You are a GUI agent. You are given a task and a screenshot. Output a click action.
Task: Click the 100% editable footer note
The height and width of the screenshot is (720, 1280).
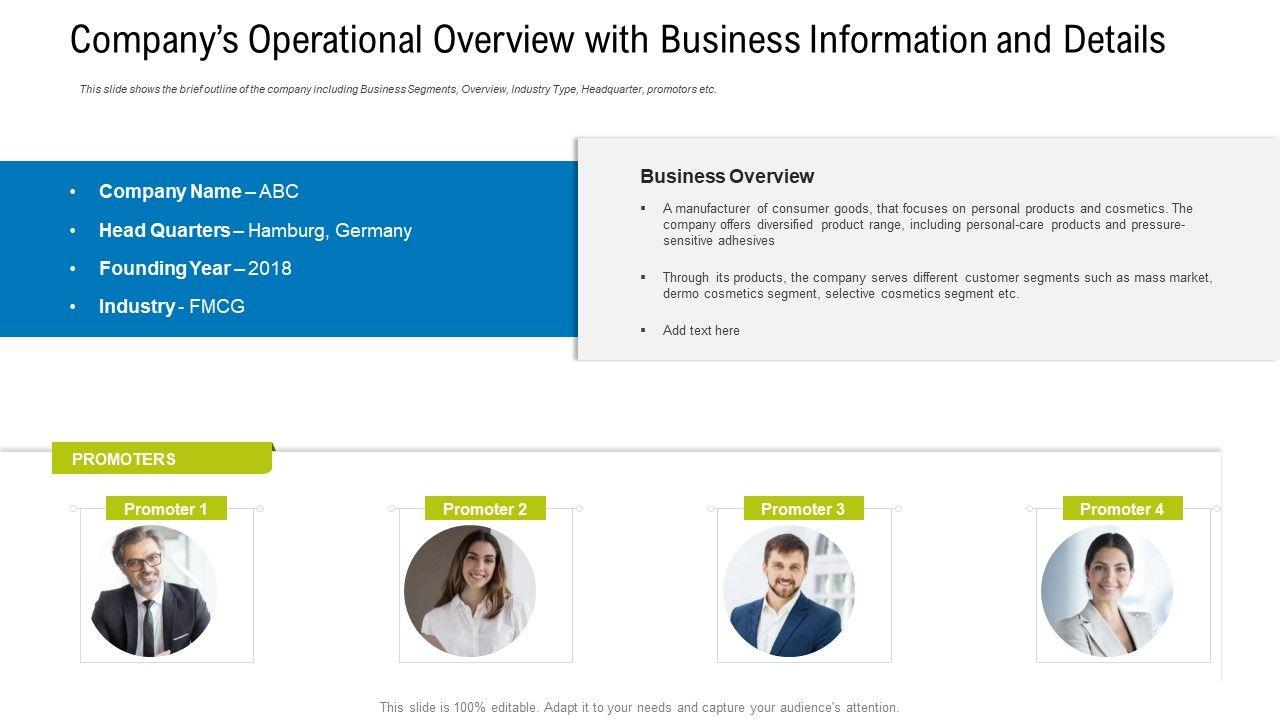click(640, 707)
